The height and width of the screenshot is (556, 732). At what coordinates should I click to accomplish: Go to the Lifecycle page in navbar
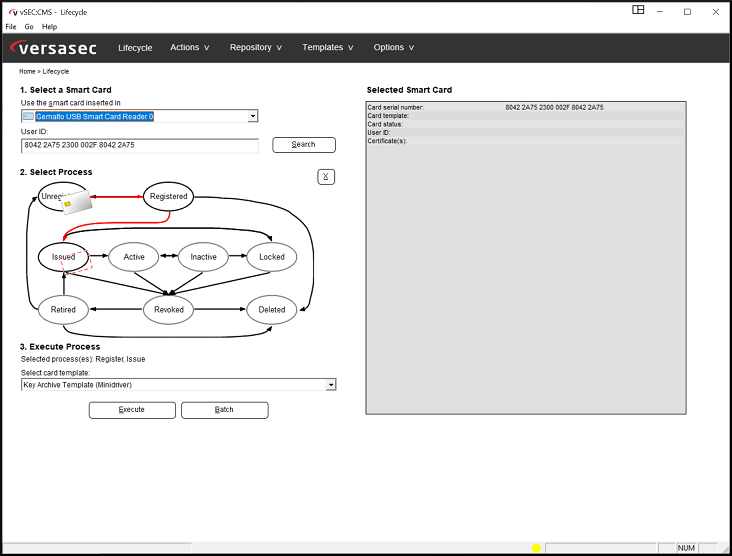click(135, 48)
